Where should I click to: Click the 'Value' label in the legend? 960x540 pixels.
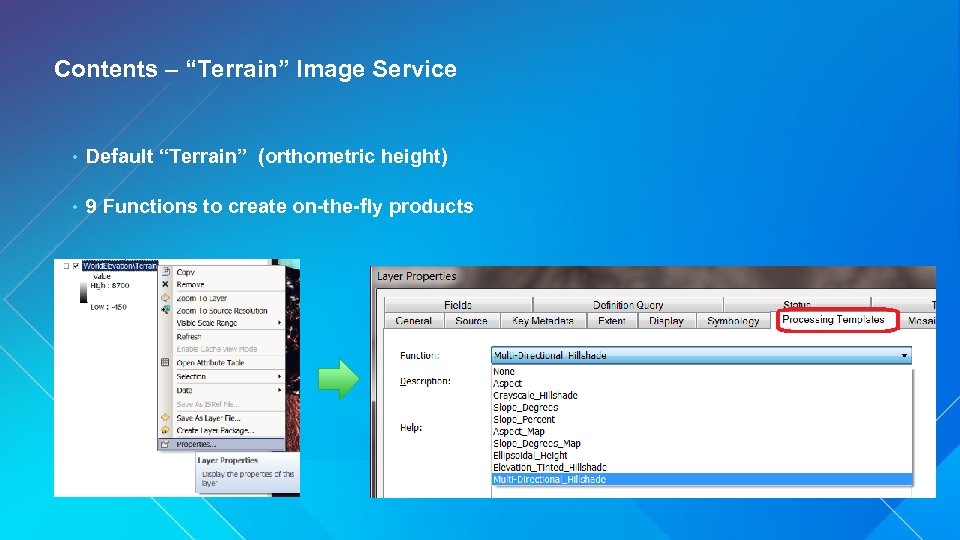point(102,276)
